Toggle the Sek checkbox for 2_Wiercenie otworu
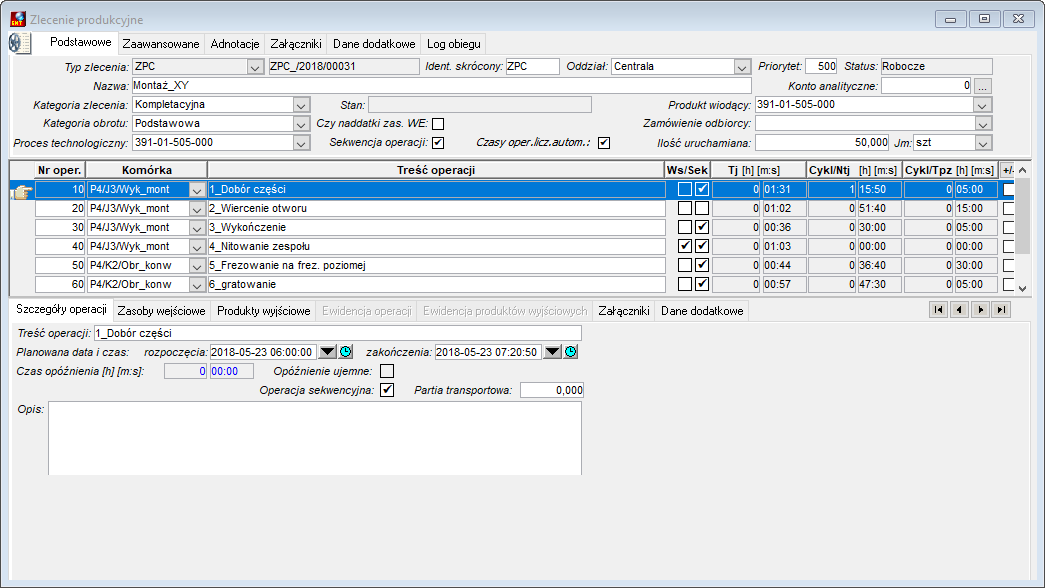This screenshot has width=1045, height=588. 702,208
